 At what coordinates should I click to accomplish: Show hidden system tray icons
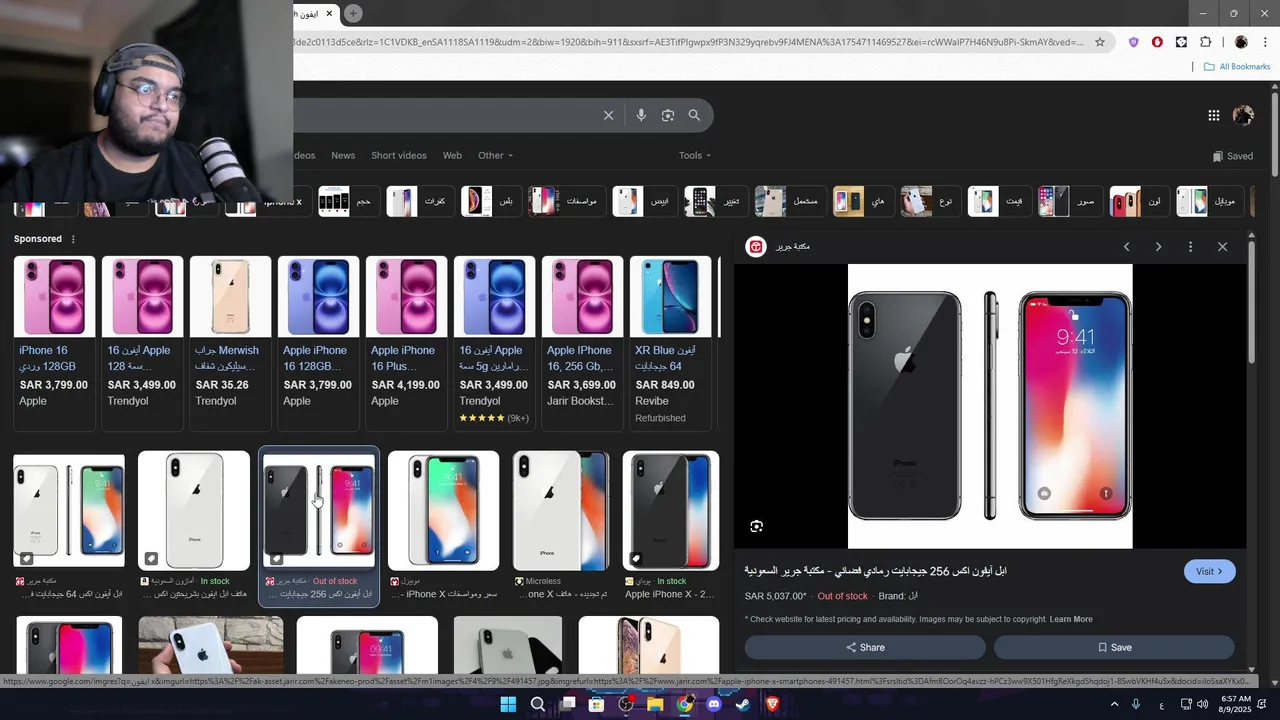1114,704
